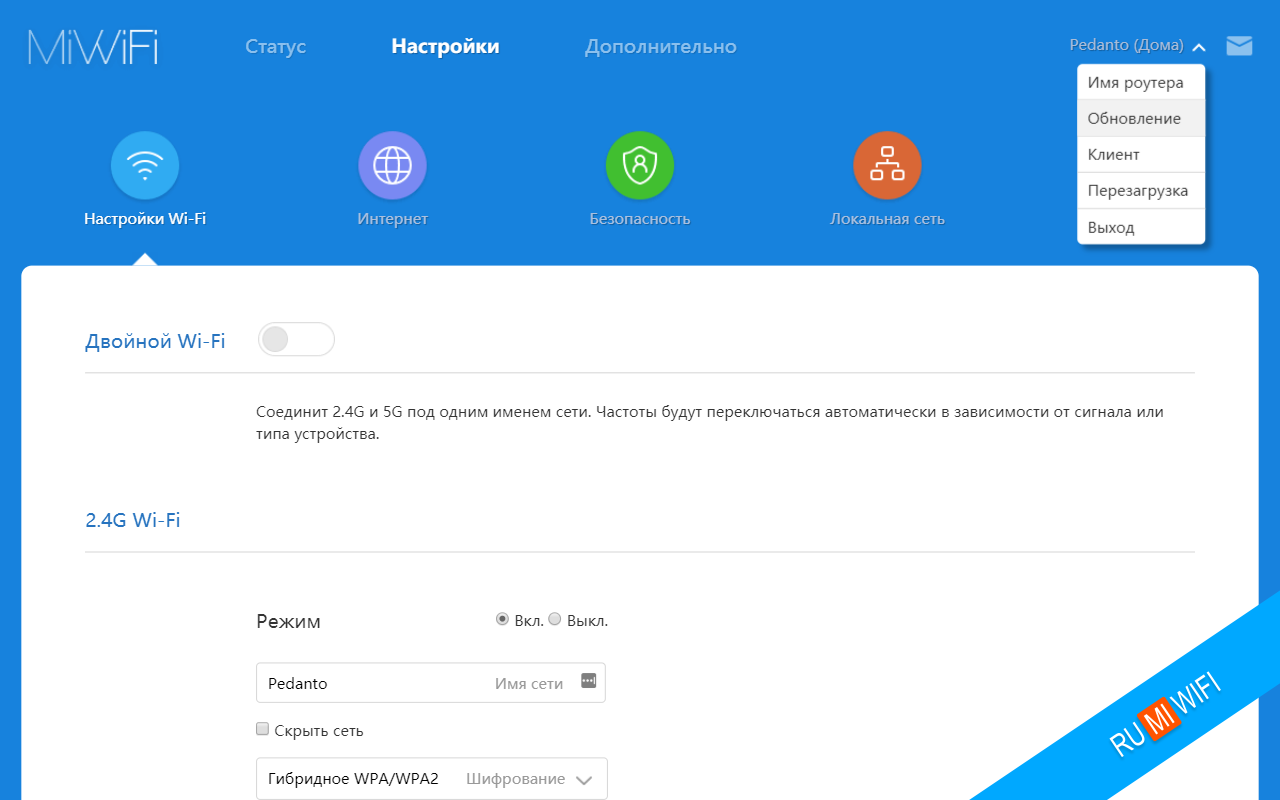Click the network name field with 'Pedanto'

pos(431,683)
